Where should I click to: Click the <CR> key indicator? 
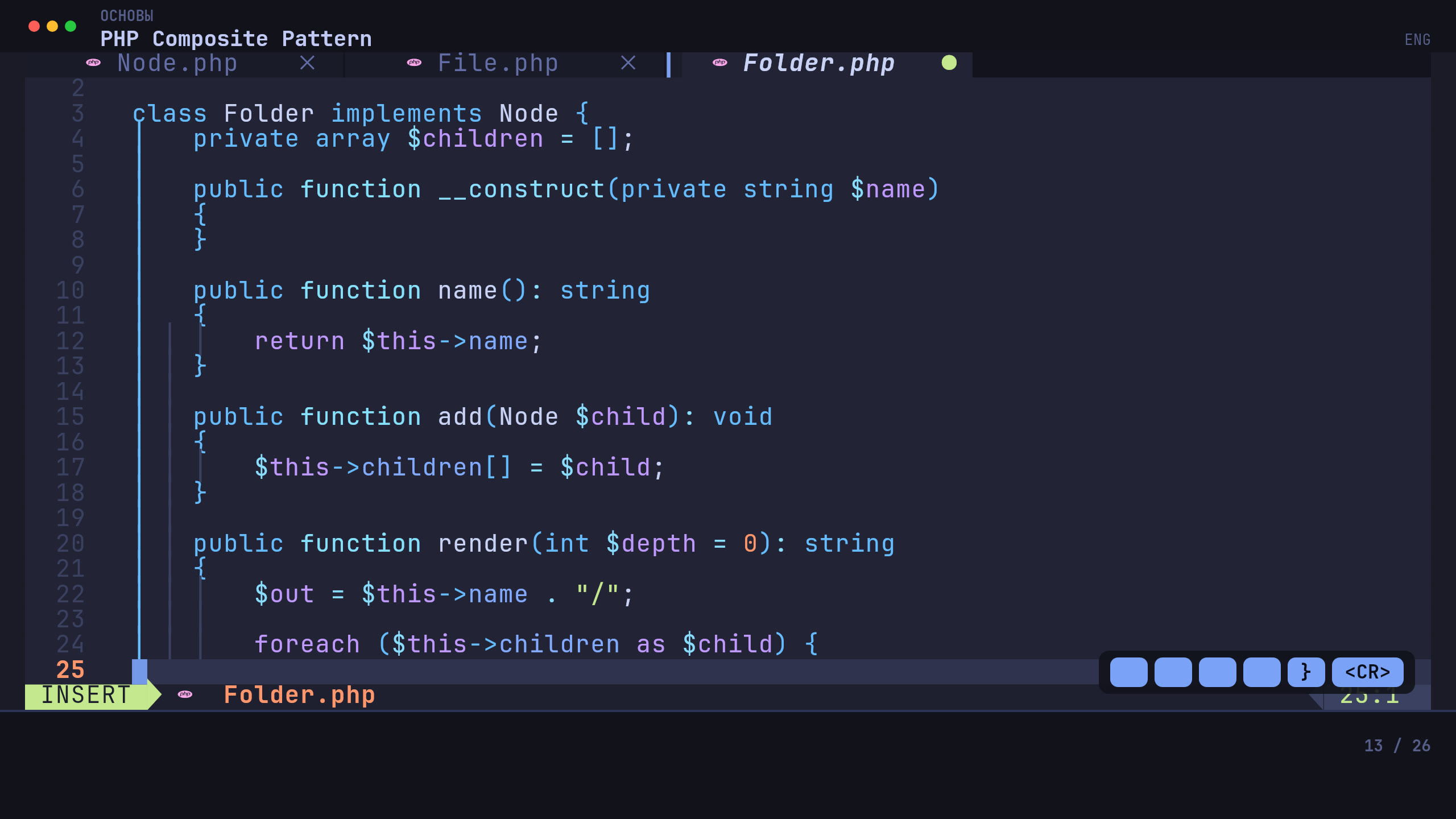click(x=1367, y=672)
